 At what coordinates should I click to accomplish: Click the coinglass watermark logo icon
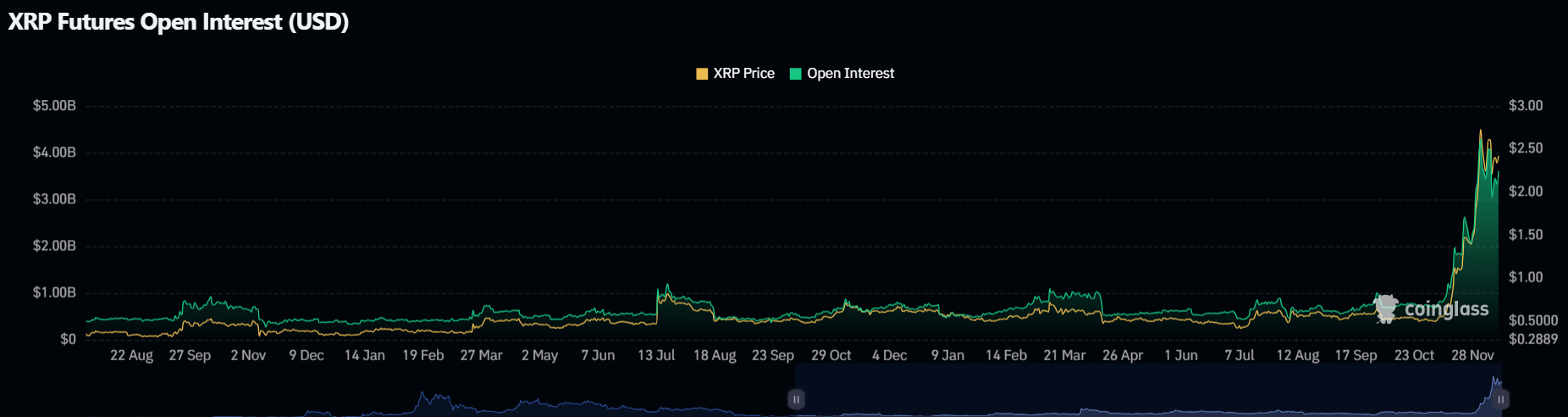tap(1386, 309)
